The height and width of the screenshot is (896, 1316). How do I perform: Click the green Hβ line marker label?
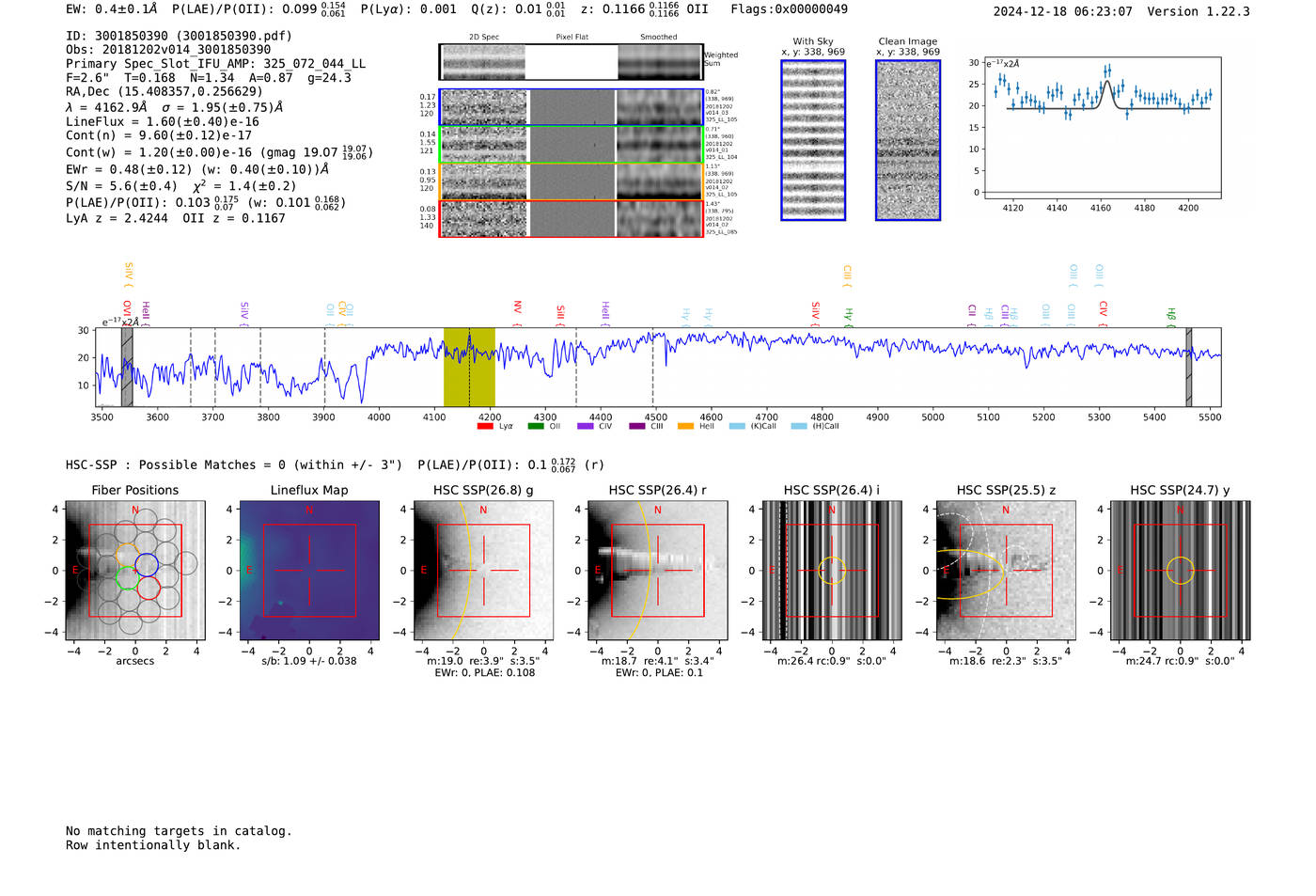click(x=1171, y=314)
